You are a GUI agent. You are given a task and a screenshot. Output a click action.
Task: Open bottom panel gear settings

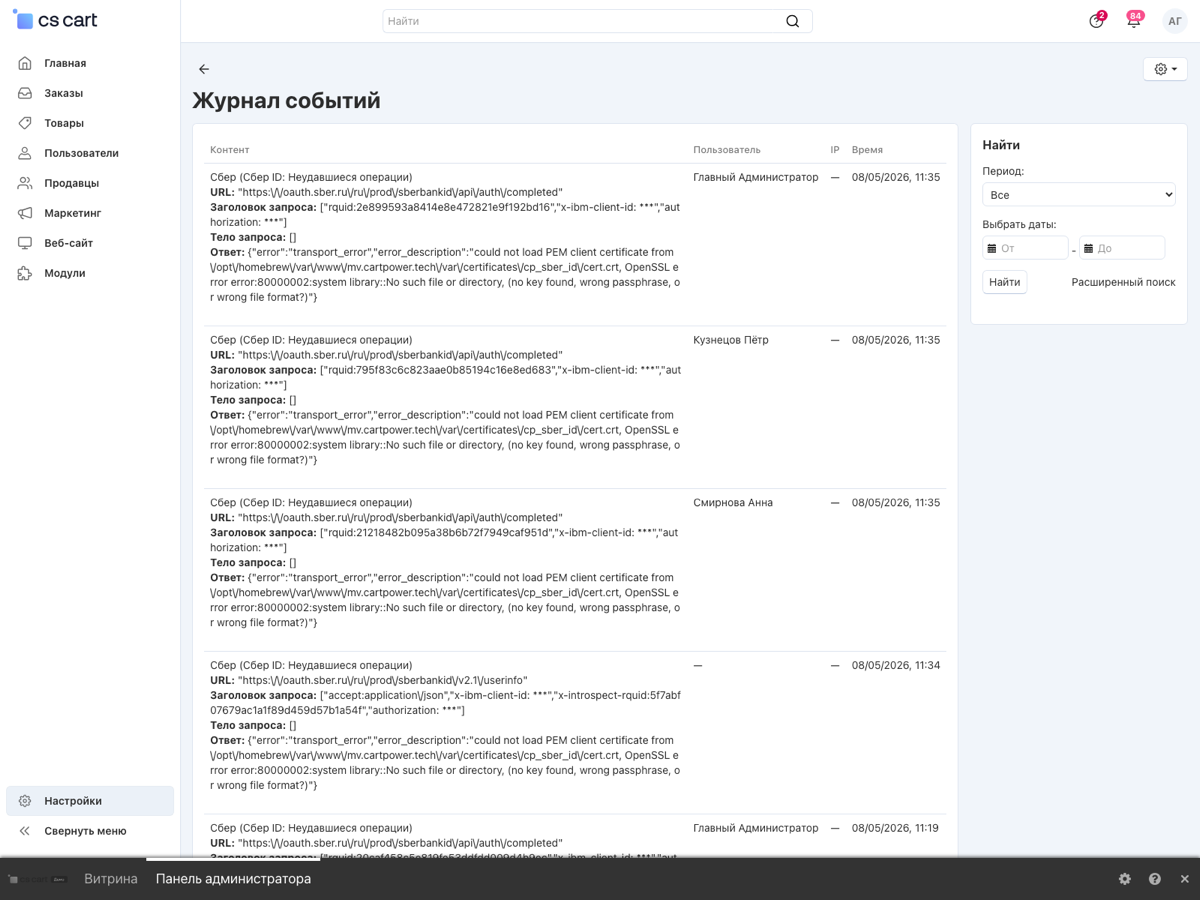1125,879
